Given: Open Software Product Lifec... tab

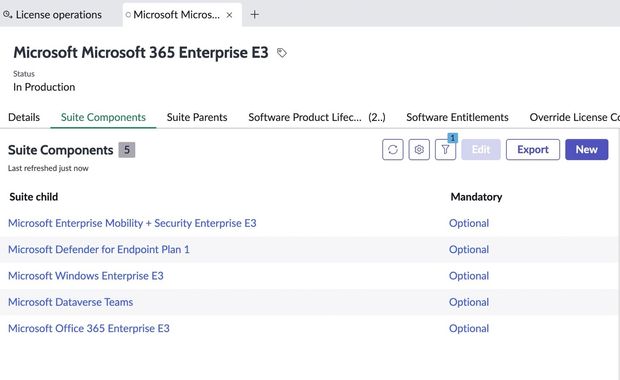Looking at the screenshot, I should [x=317, y=117].
